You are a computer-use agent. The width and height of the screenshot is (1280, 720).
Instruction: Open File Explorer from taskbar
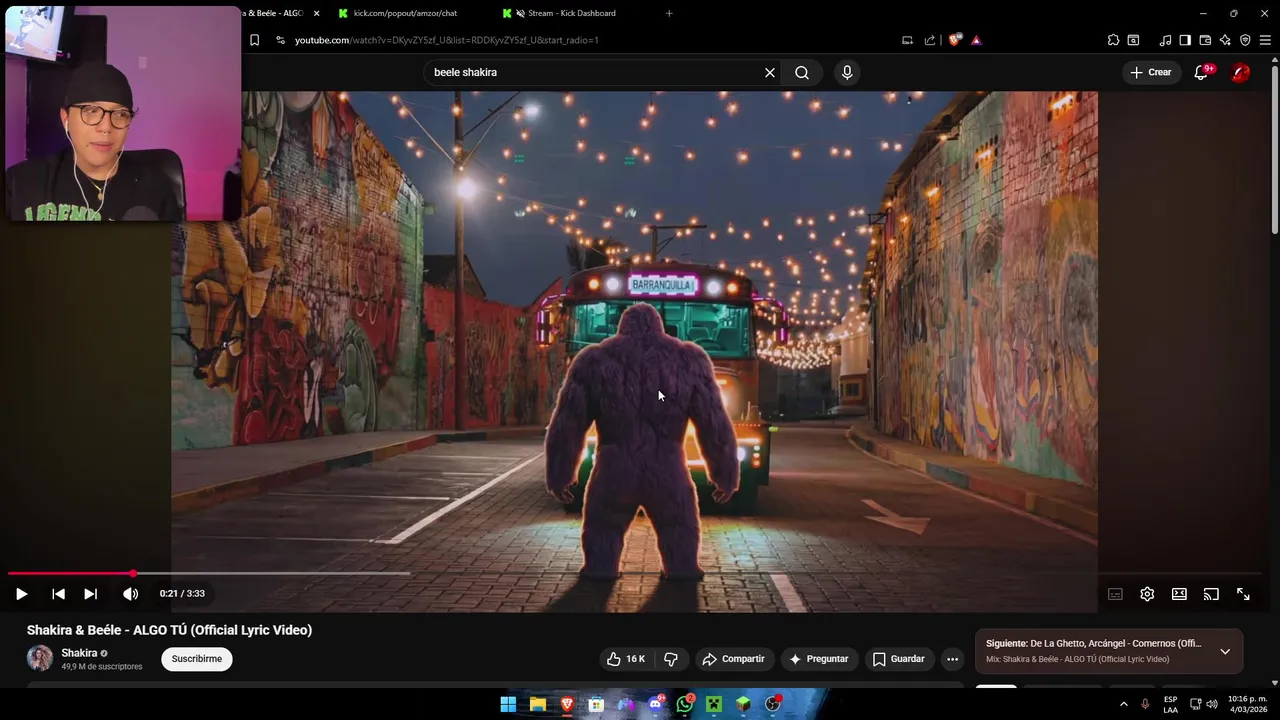pyautogui.click(x=537, y=704)
